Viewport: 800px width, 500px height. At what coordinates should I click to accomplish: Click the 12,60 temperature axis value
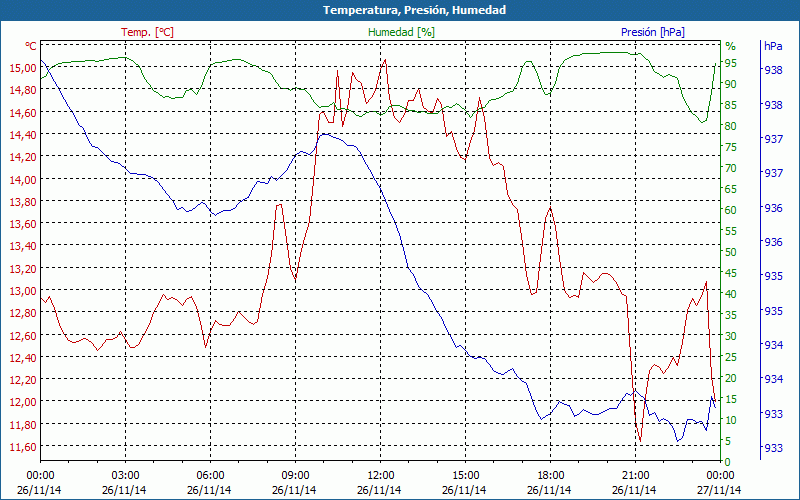[21, 335]
